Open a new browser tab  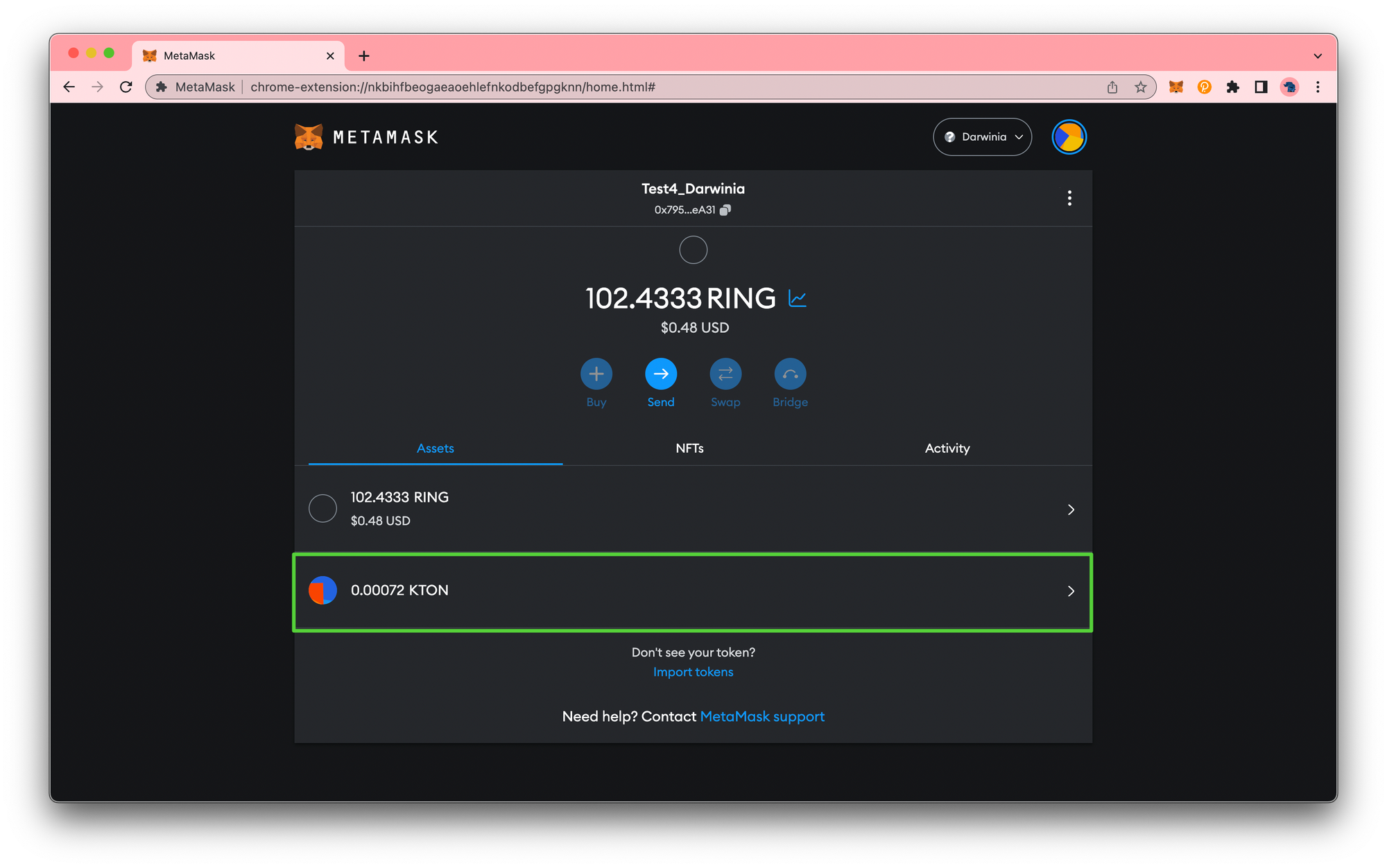click(x=364, y=56)
